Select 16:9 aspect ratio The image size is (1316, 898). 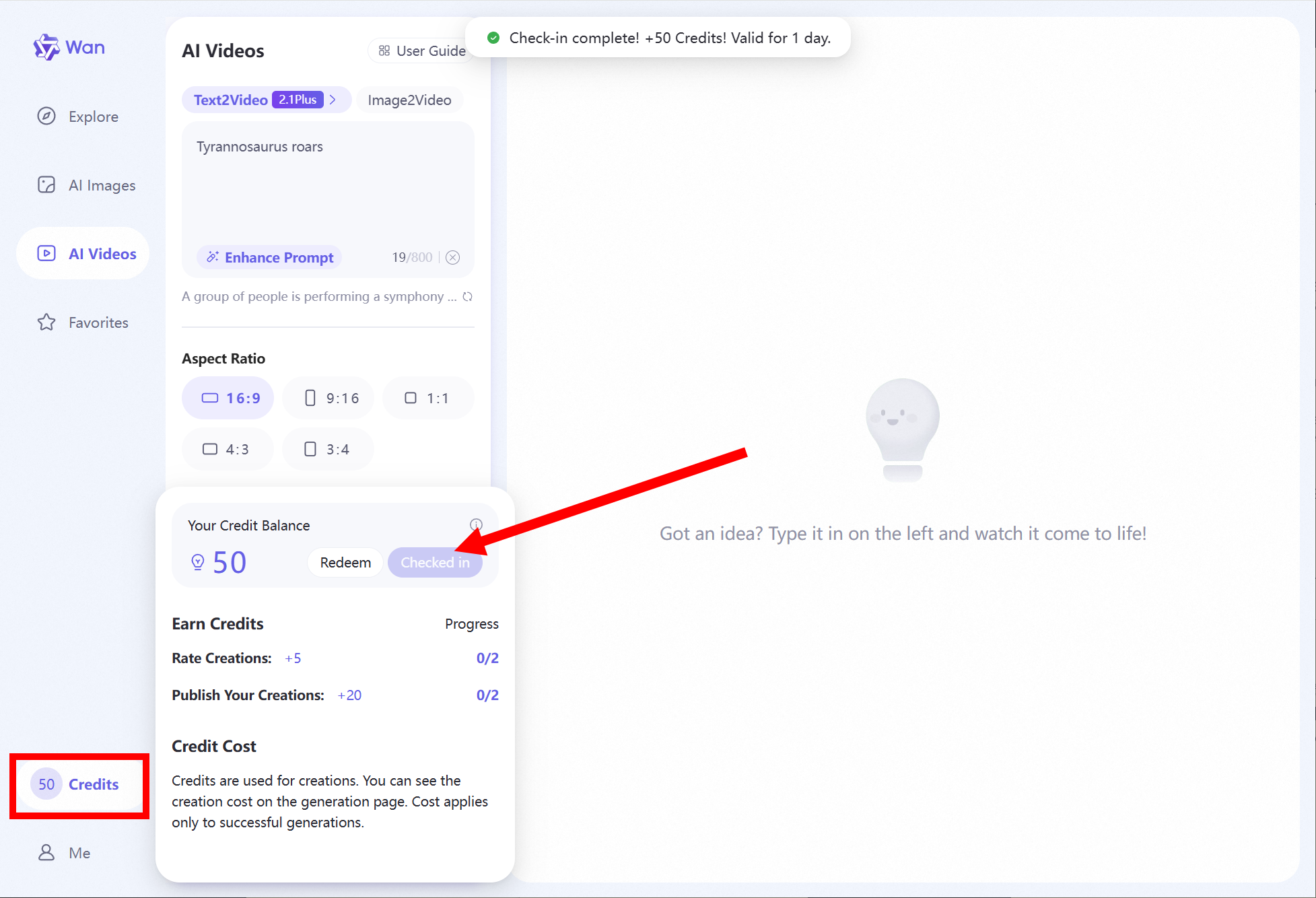point(228,398)
